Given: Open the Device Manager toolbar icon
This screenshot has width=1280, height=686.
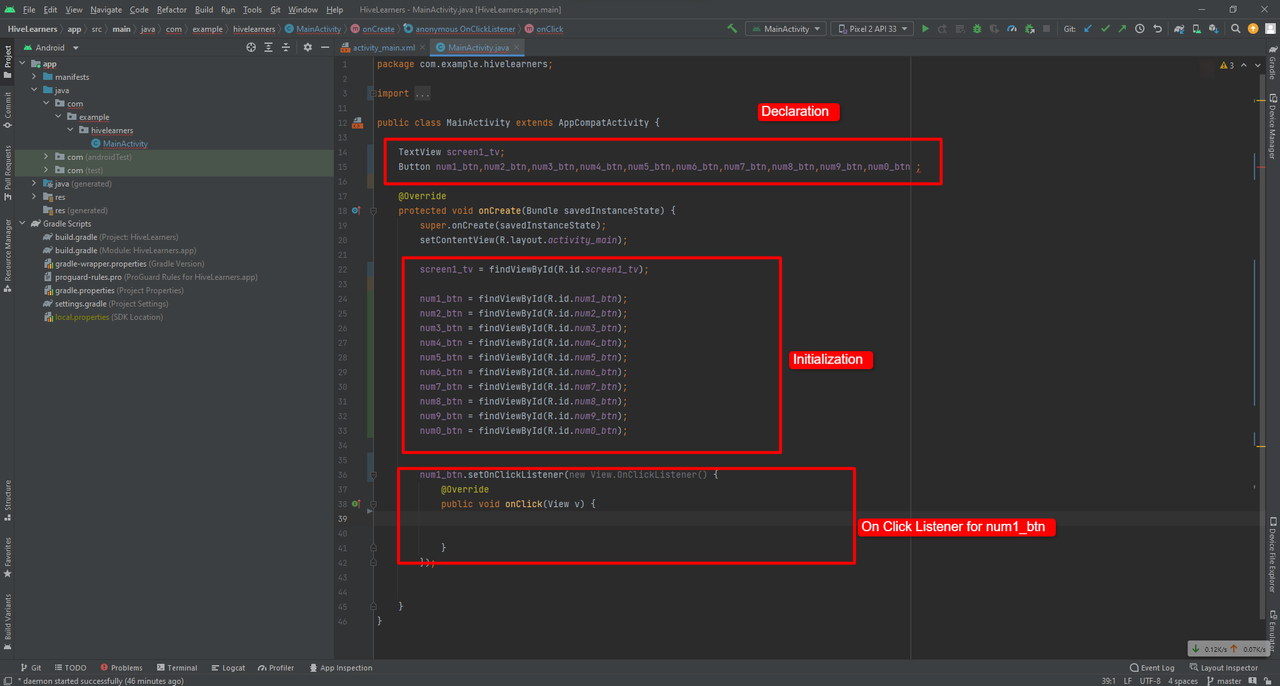Looking at the screenshot, I should [x=1196, y=29].
